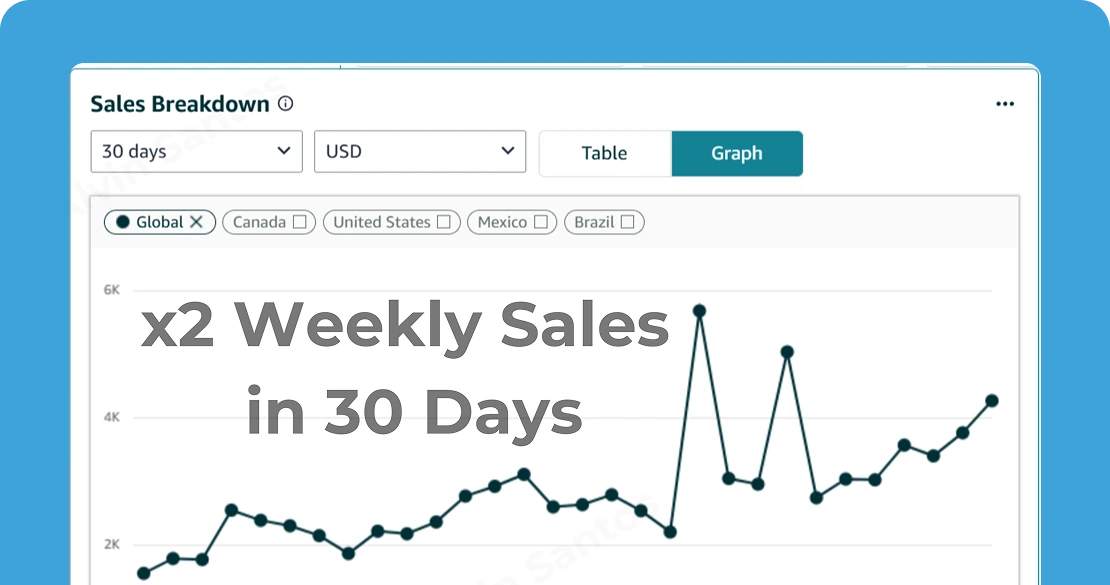Select the Graph view tab
The image size is (1110, 585).
[x=737, y=153]
